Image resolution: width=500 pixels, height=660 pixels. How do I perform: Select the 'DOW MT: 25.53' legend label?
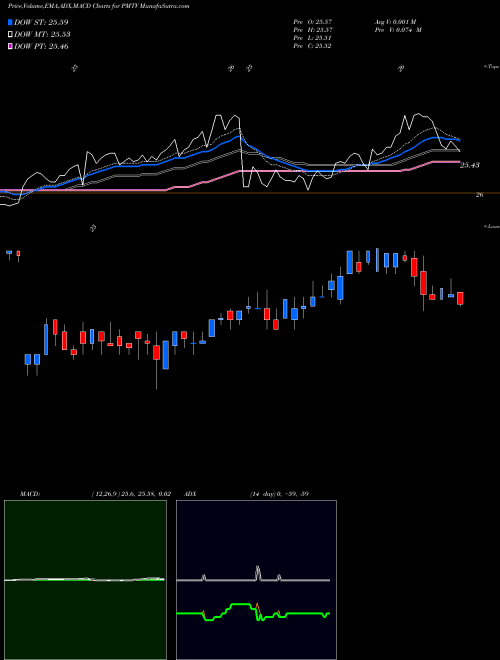42,35
